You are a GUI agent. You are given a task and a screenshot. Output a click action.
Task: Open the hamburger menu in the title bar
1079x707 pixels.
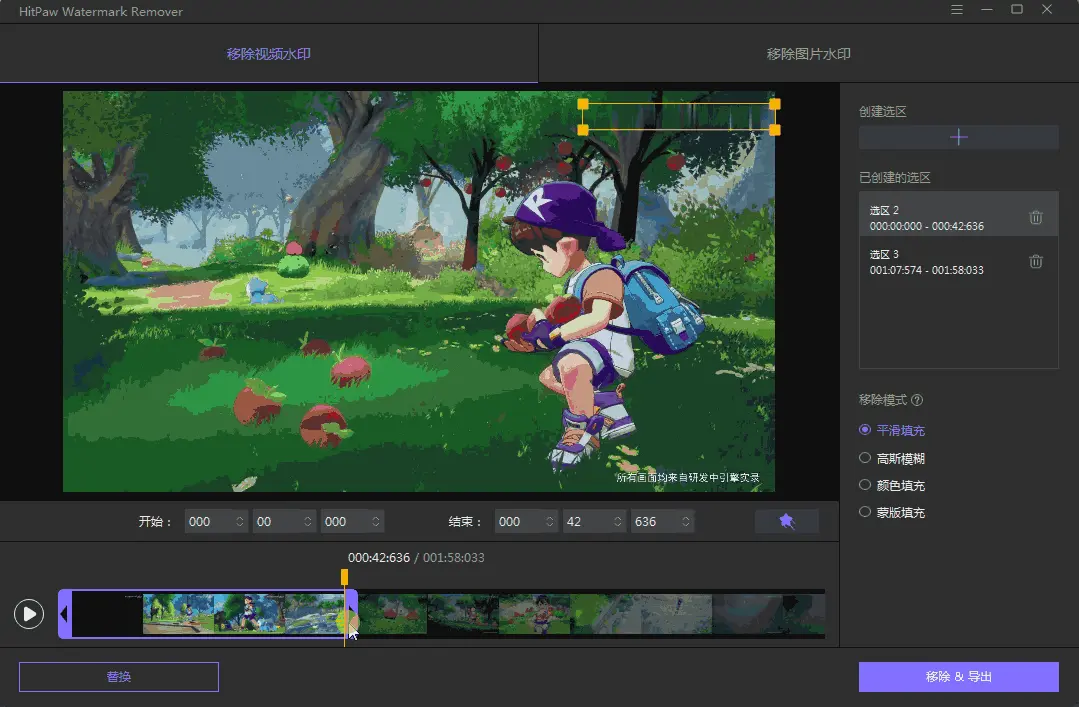[956, 10]
